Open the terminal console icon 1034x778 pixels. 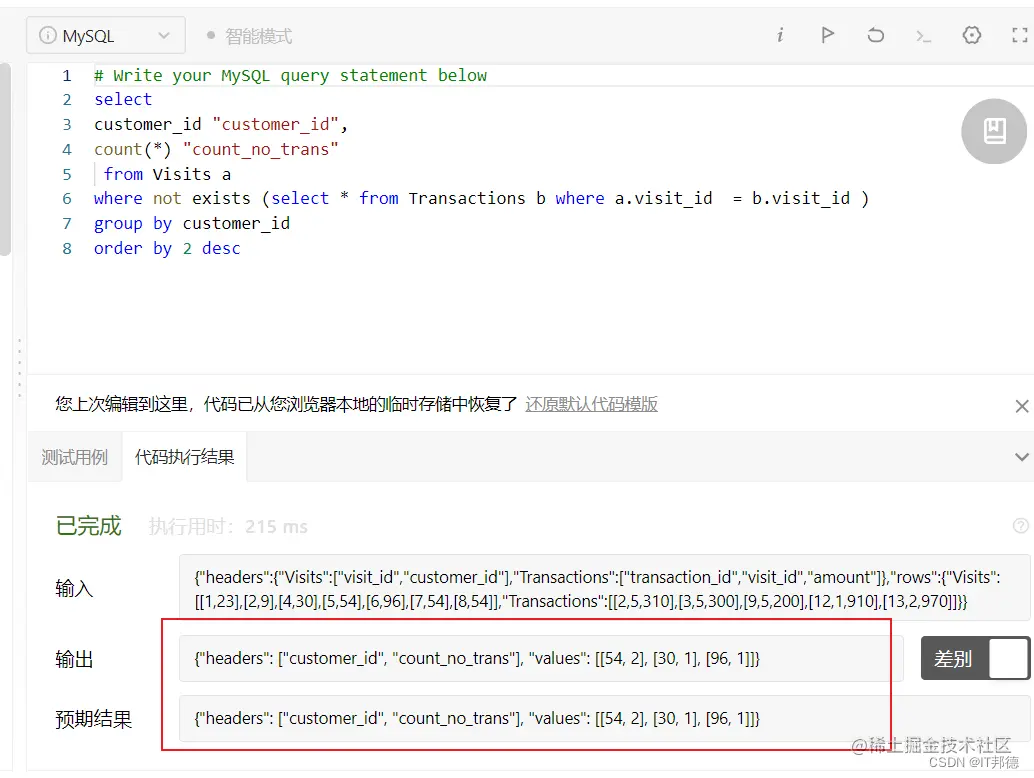click(923, 36)
